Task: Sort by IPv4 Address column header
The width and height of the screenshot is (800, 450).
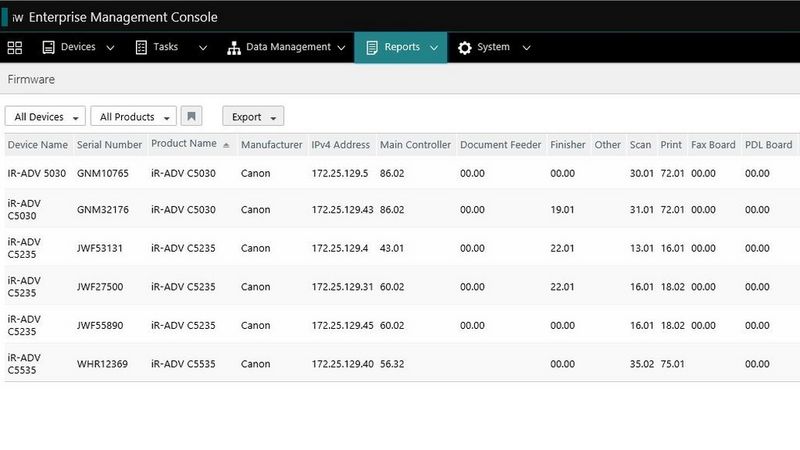Action: 340,145
